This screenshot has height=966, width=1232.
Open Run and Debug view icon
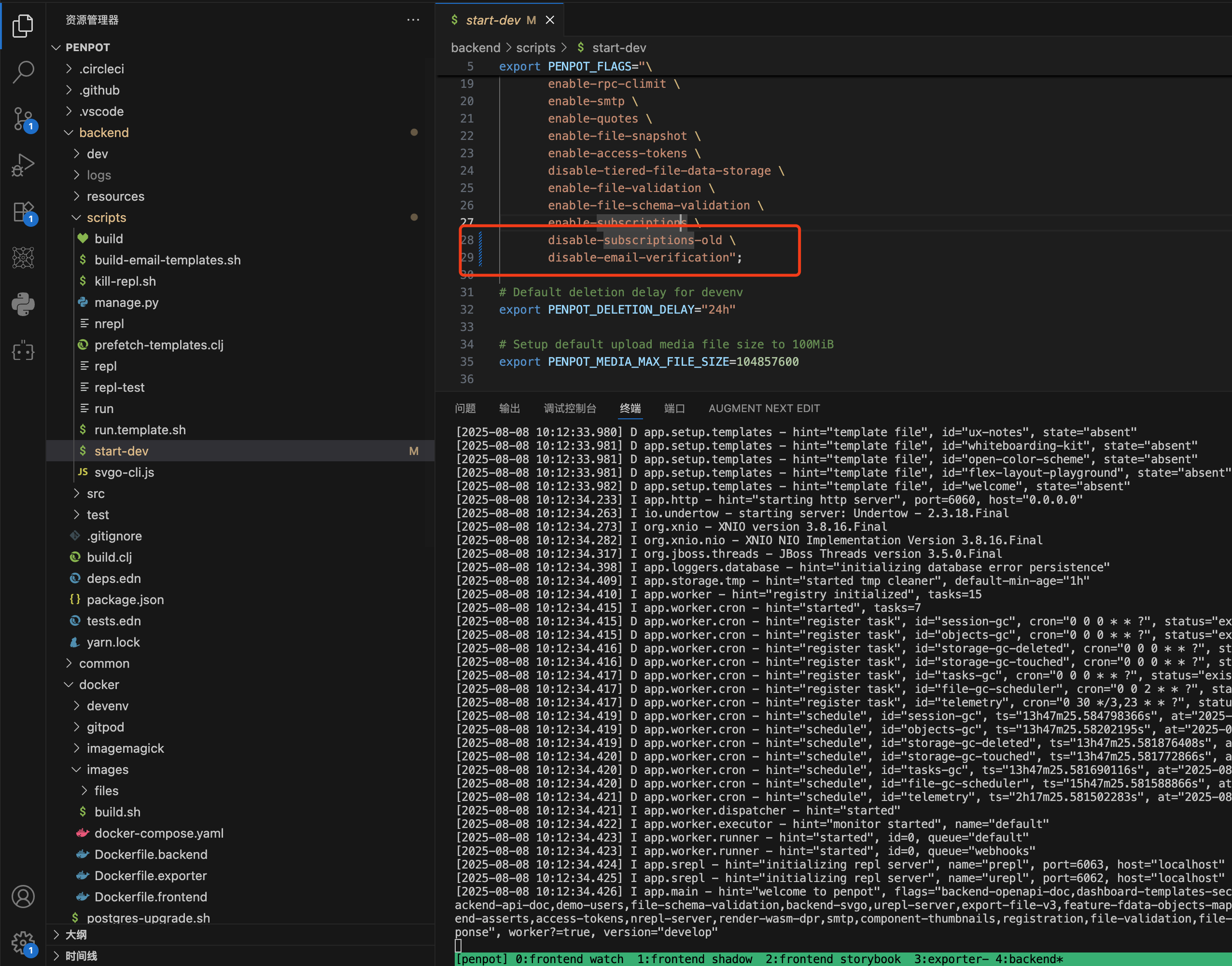(23, 165)
